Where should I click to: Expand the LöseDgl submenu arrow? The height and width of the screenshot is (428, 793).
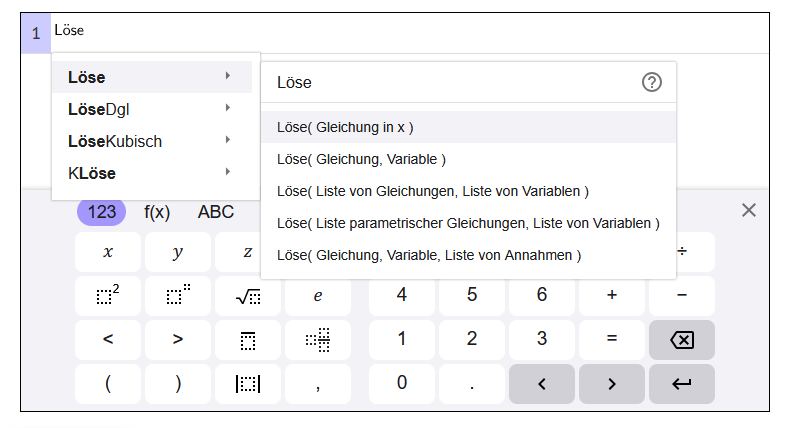pos(228,108)
